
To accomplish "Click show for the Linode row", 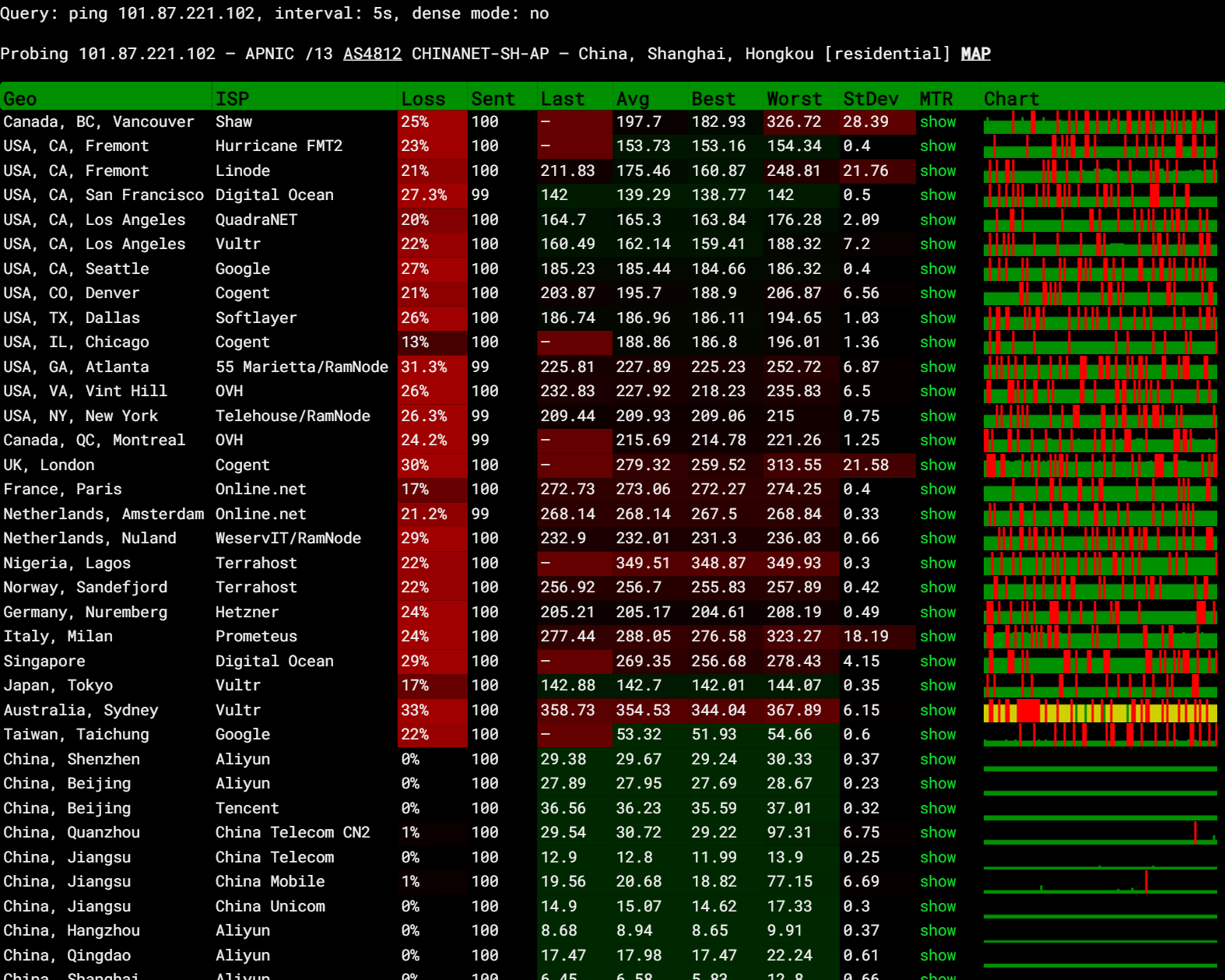I will [x=938, y=171].
